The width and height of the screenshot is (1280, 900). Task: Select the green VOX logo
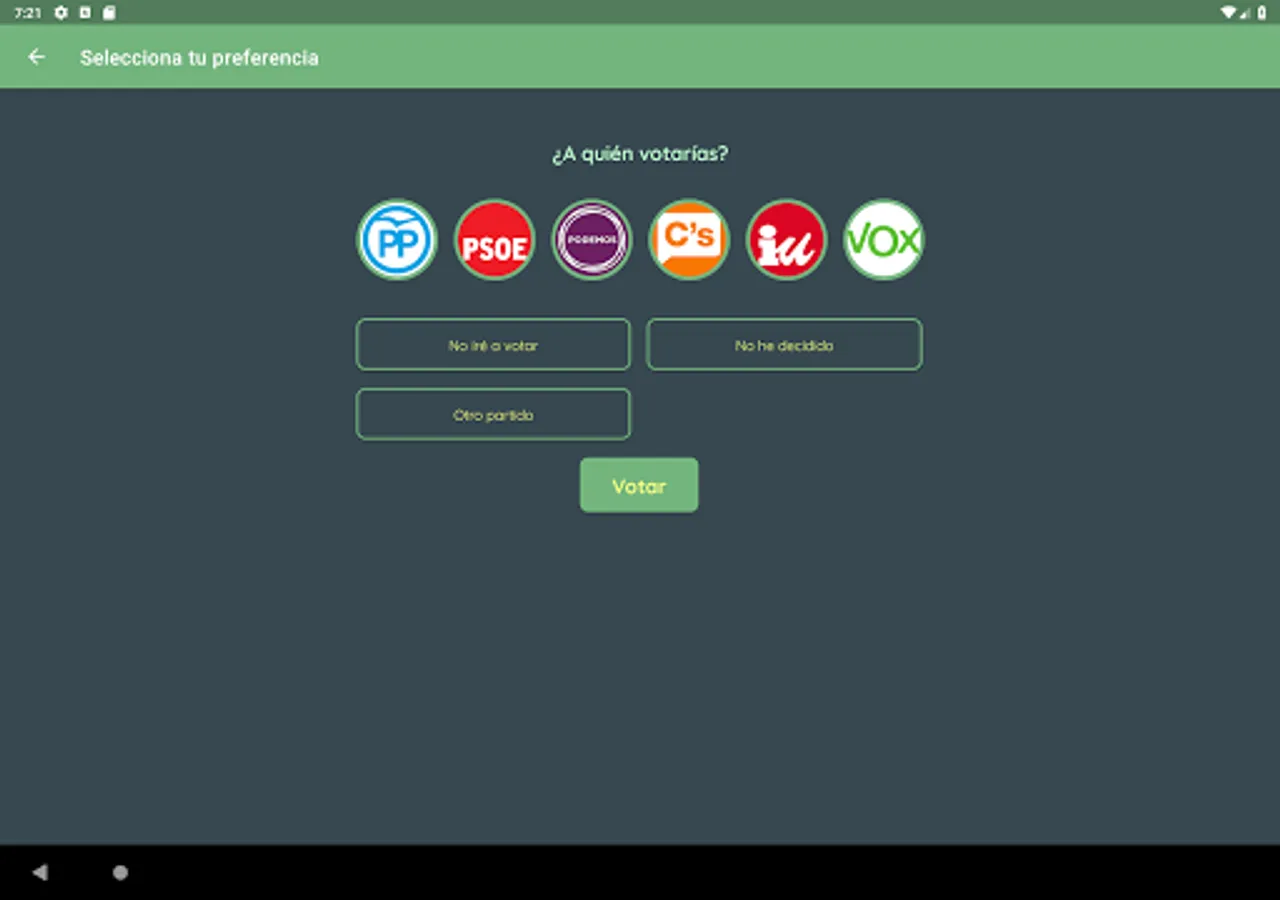coord(884,240)
